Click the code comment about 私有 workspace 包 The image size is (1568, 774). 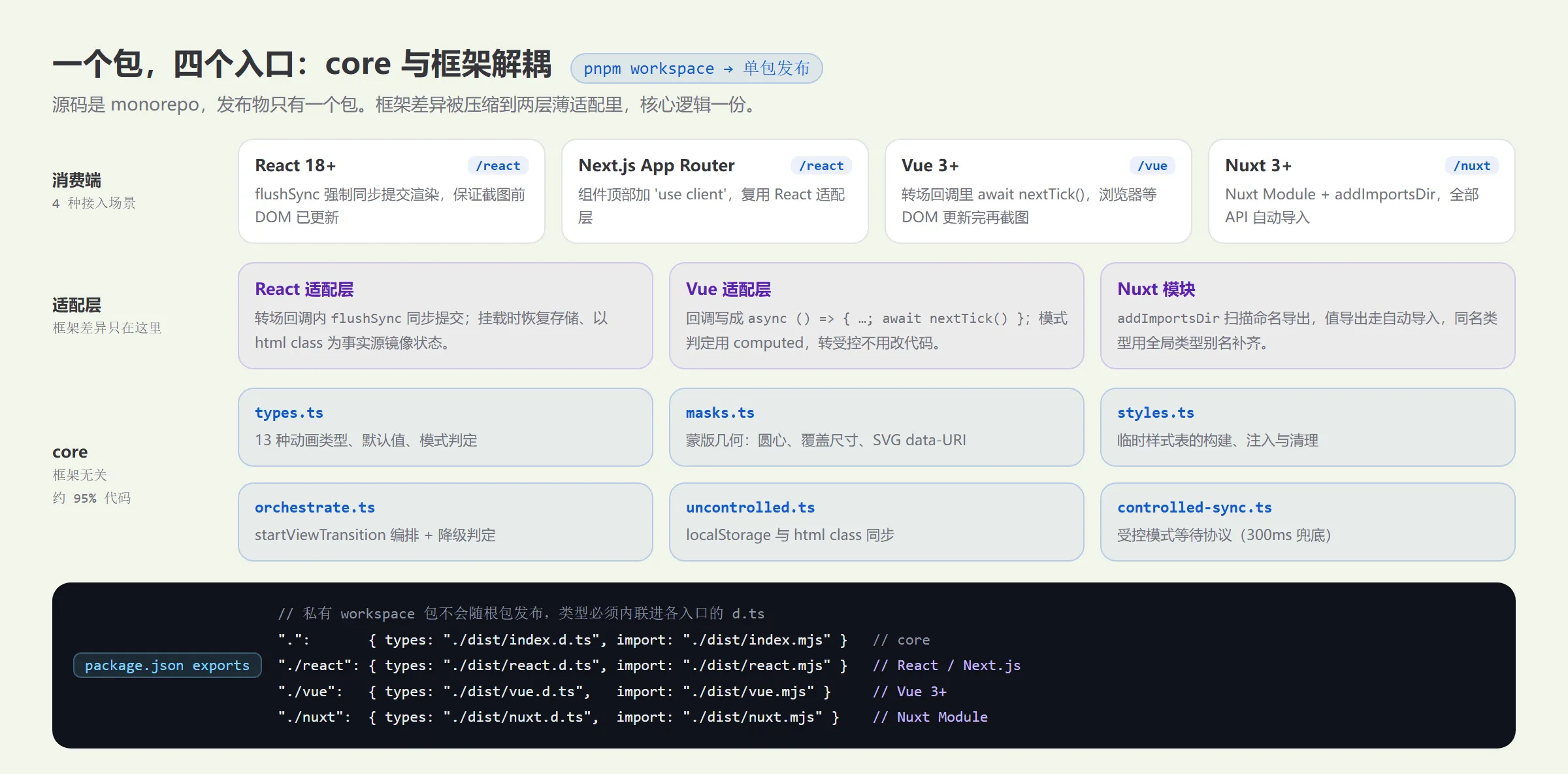pyautogui.click(x=521, y=613)
